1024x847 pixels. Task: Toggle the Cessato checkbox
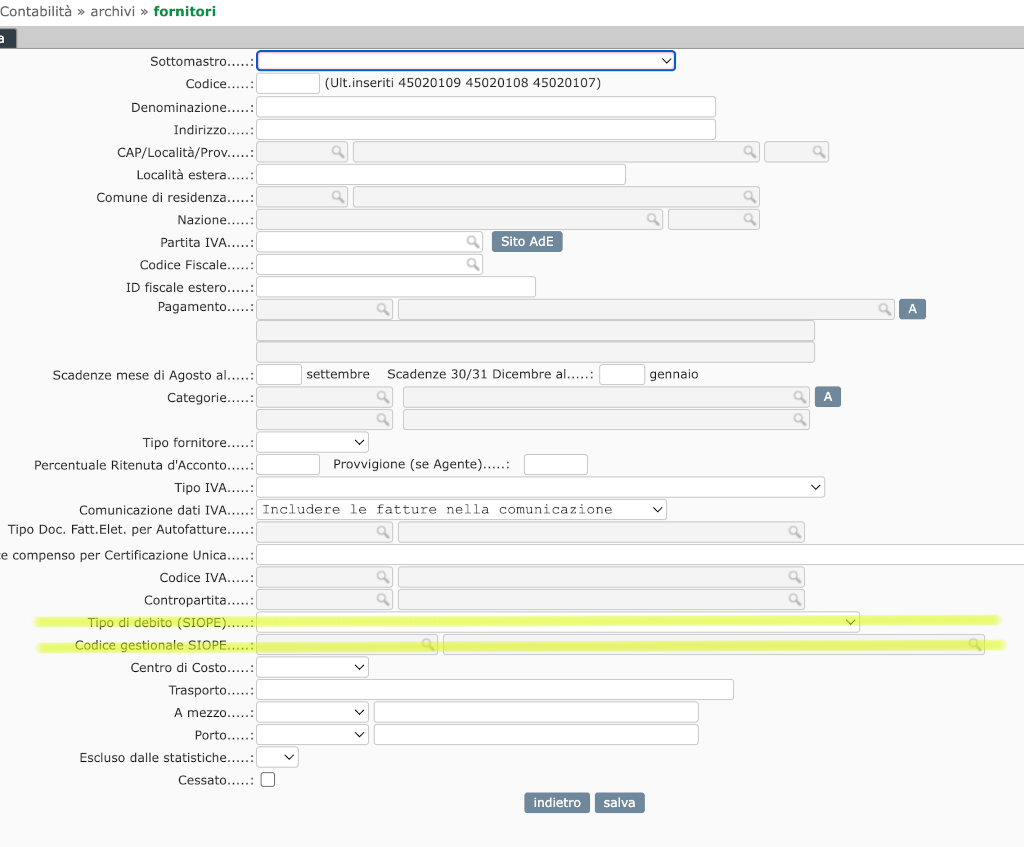(268, 780)
